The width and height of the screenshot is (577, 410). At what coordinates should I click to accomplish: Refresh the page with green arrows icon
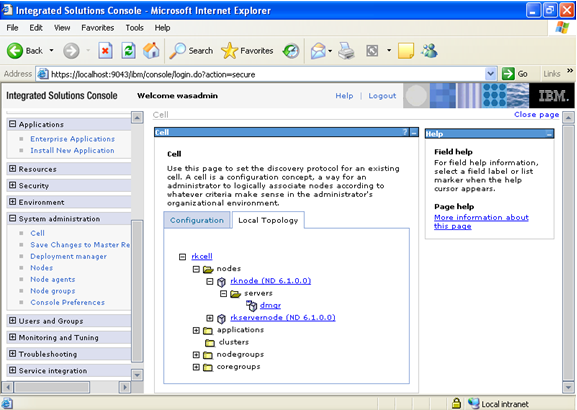tap(128, 50)
